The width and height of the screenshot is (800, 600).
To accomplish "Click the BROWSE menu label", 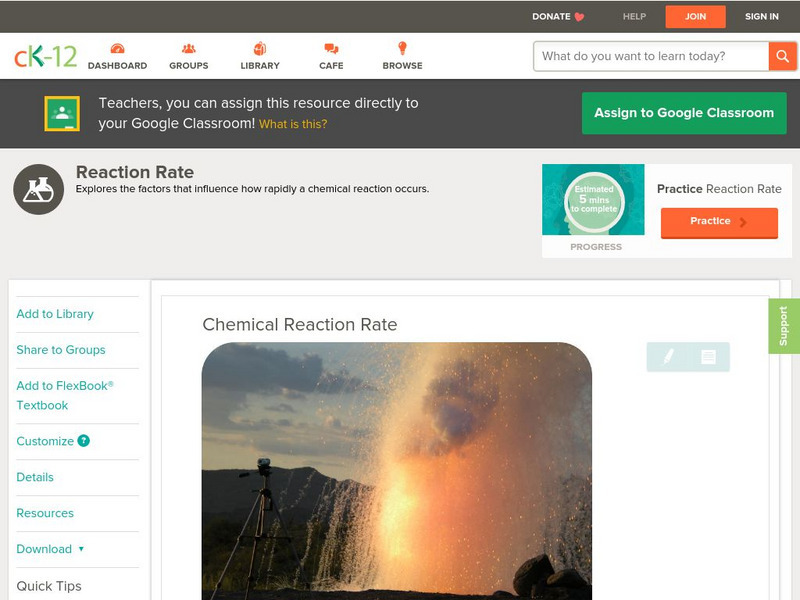I will click(x=403, y=66).
